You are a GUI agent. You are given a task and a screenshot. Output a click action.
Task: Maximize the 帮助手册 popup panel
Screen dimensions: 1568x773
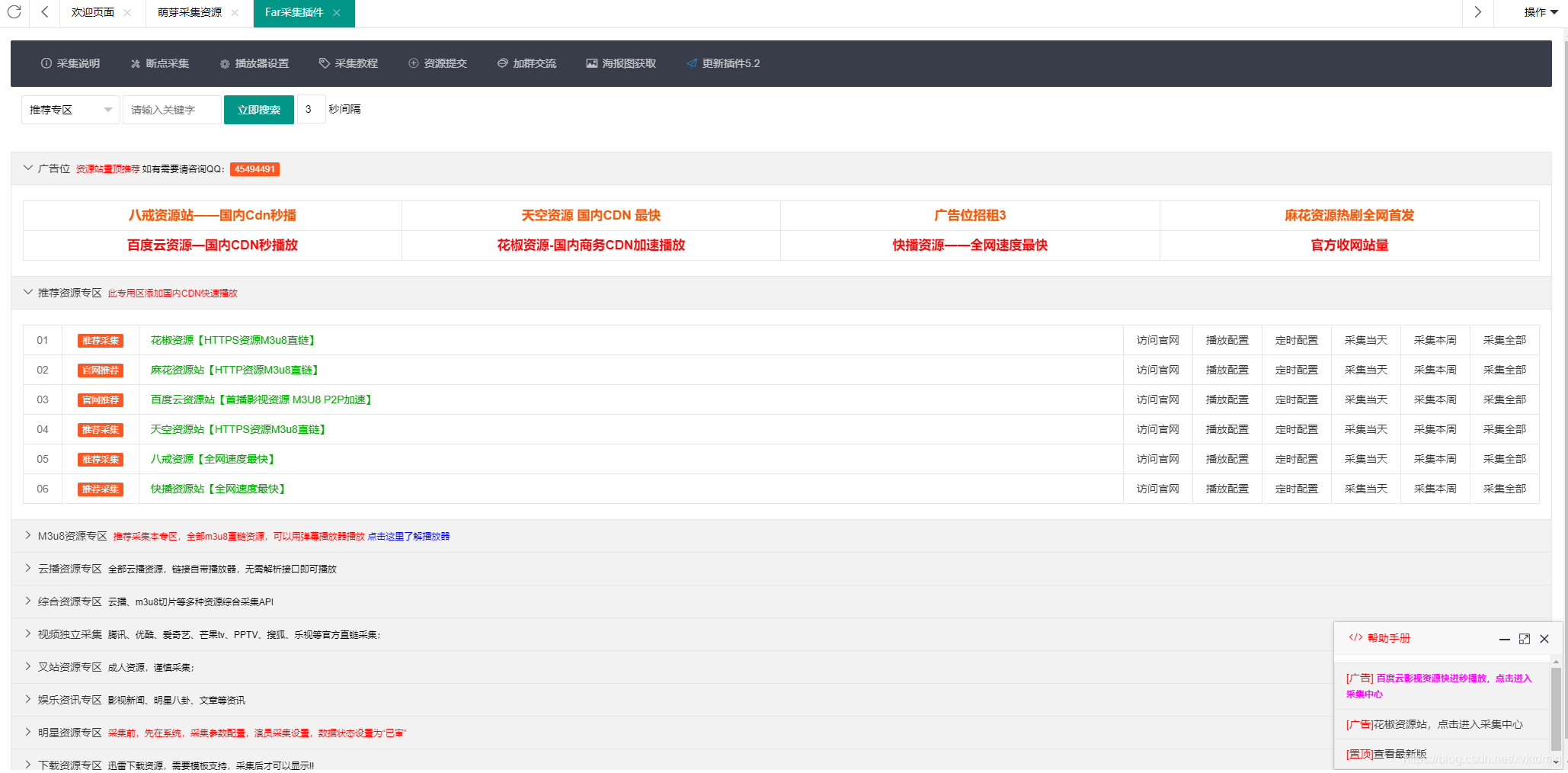pyautogui.click(x=1524, y=639)
